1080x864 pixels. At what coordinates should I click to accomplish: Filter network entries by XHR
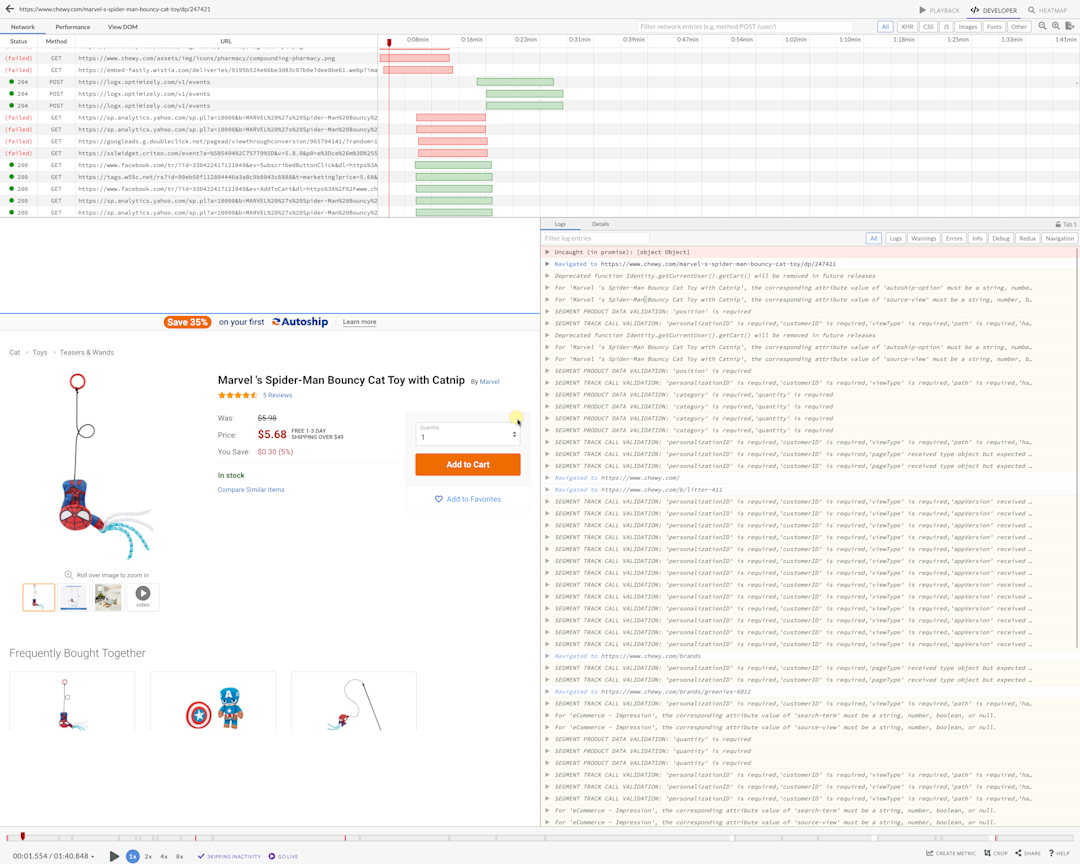pos(907,27)
